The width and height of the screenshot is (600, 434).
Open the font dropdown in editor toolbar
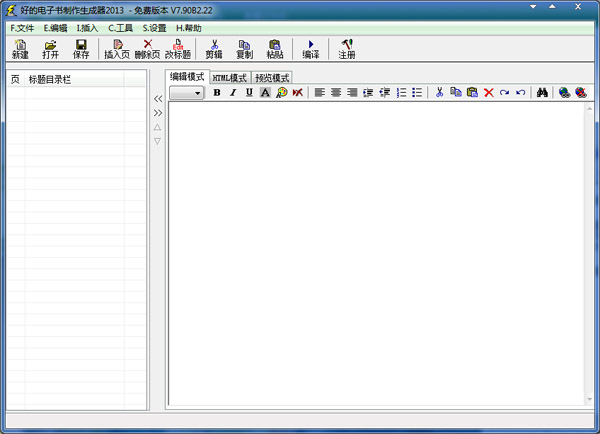[x=198, y=92]
